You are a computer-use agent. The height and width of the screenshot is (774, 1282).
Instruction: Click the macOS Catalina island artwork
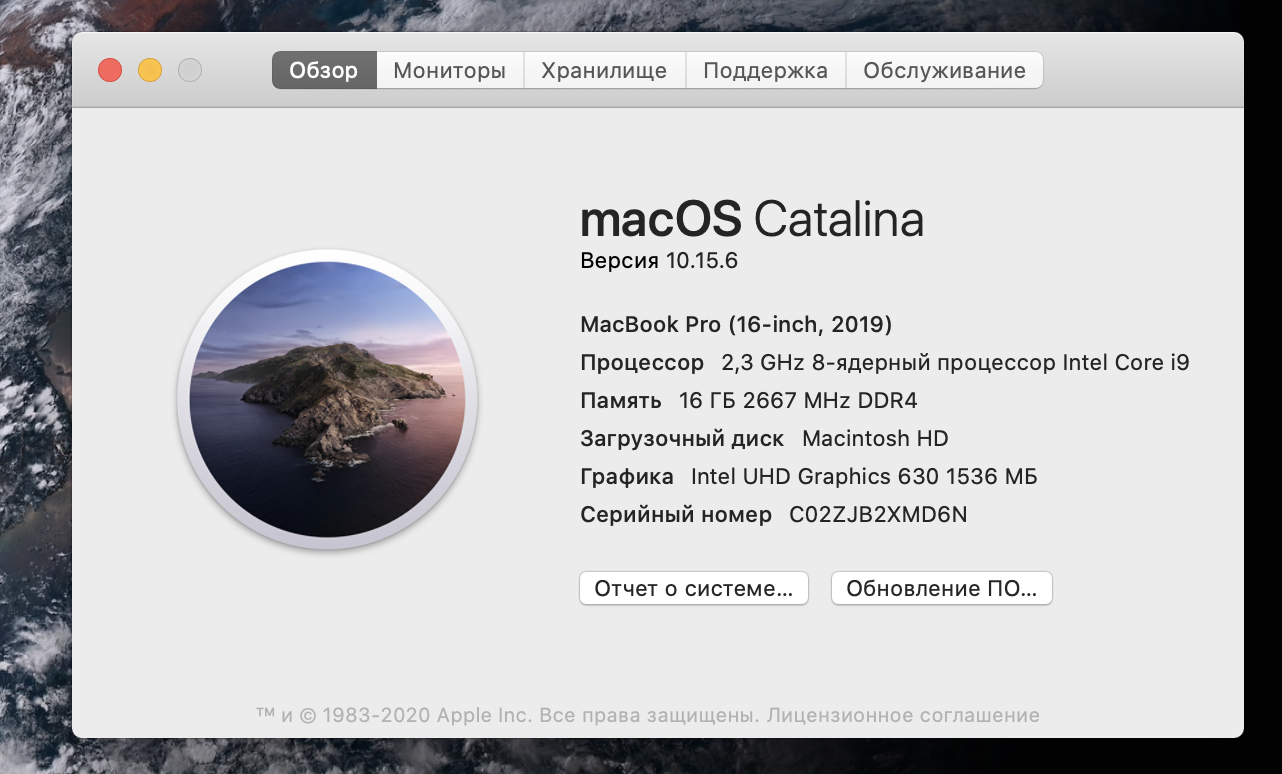coord(327,399)
